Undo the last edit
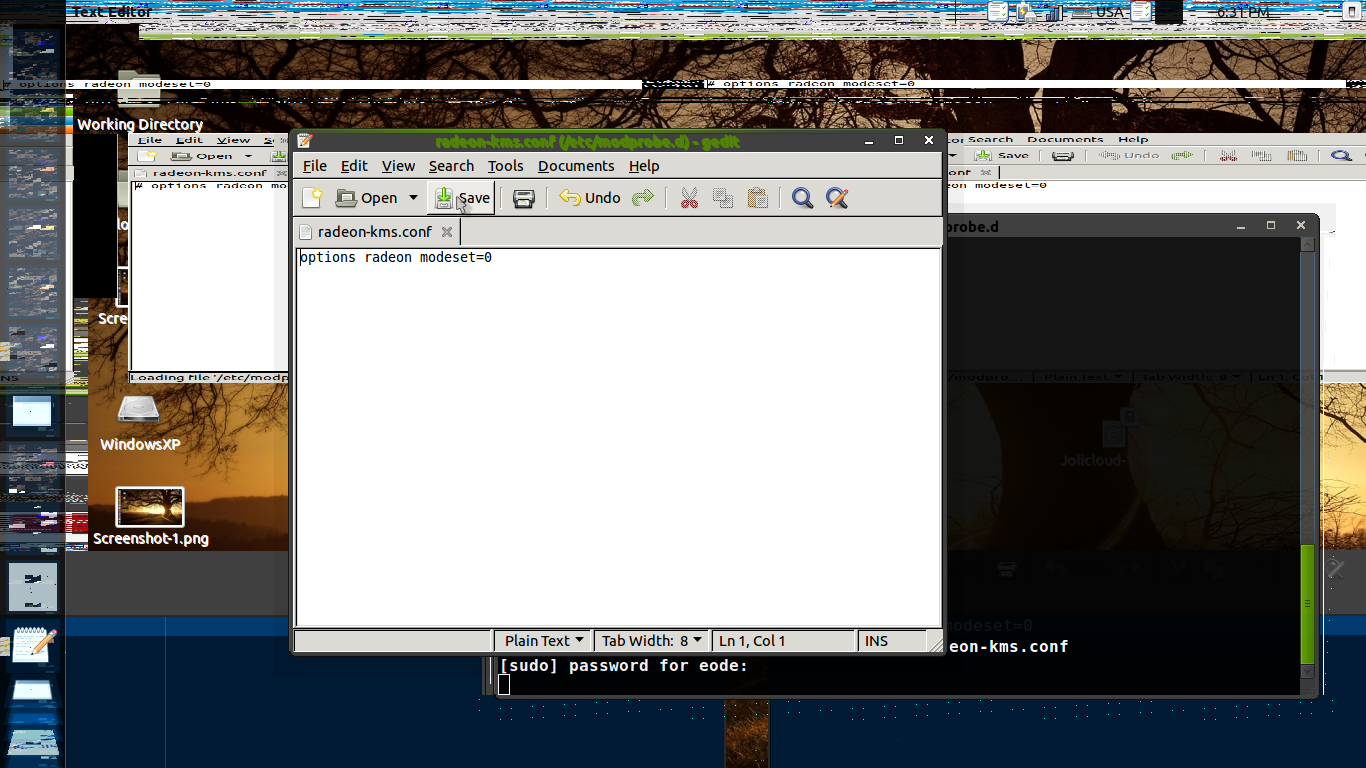The height and width of the screenshot is (768, 1366). click(x=590, y=198)
